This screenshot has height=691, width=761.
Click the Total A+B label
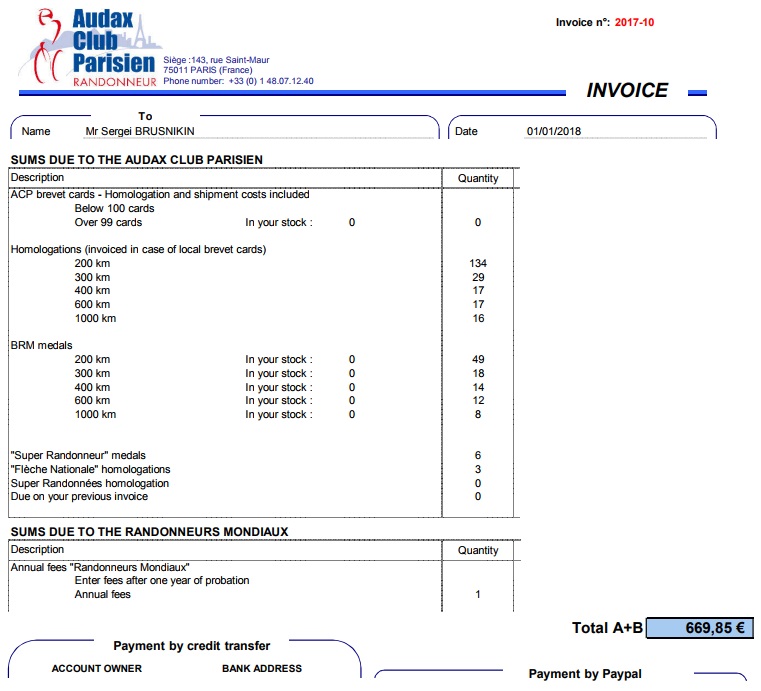click(607, 628)
